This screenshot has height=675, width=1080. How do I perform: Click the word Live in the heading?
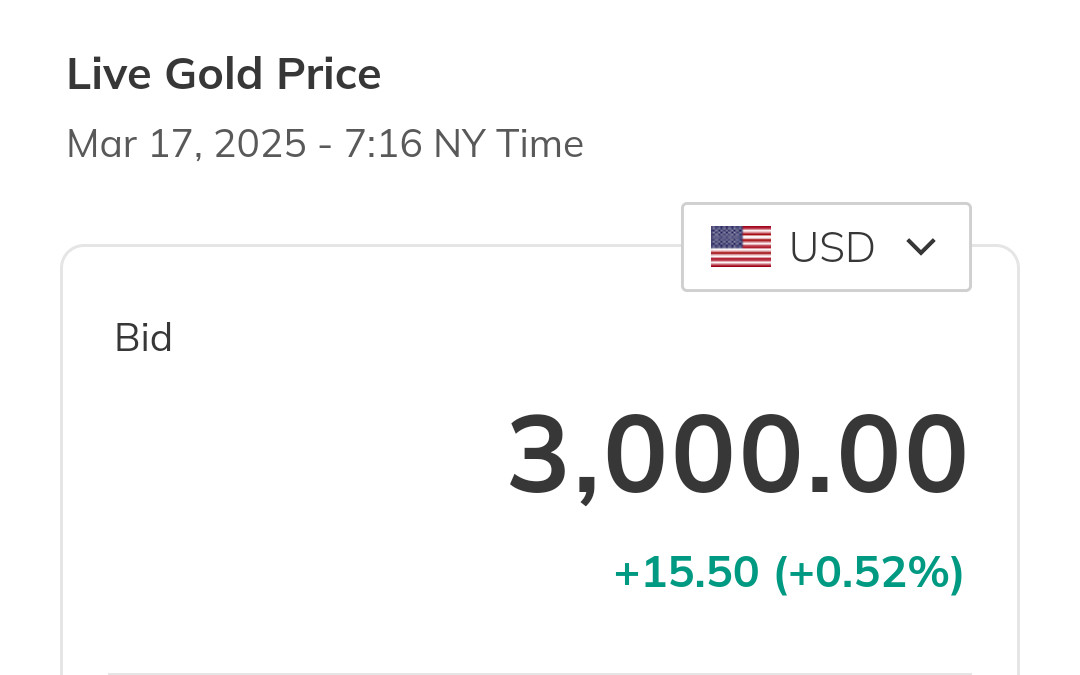[108, 75]
